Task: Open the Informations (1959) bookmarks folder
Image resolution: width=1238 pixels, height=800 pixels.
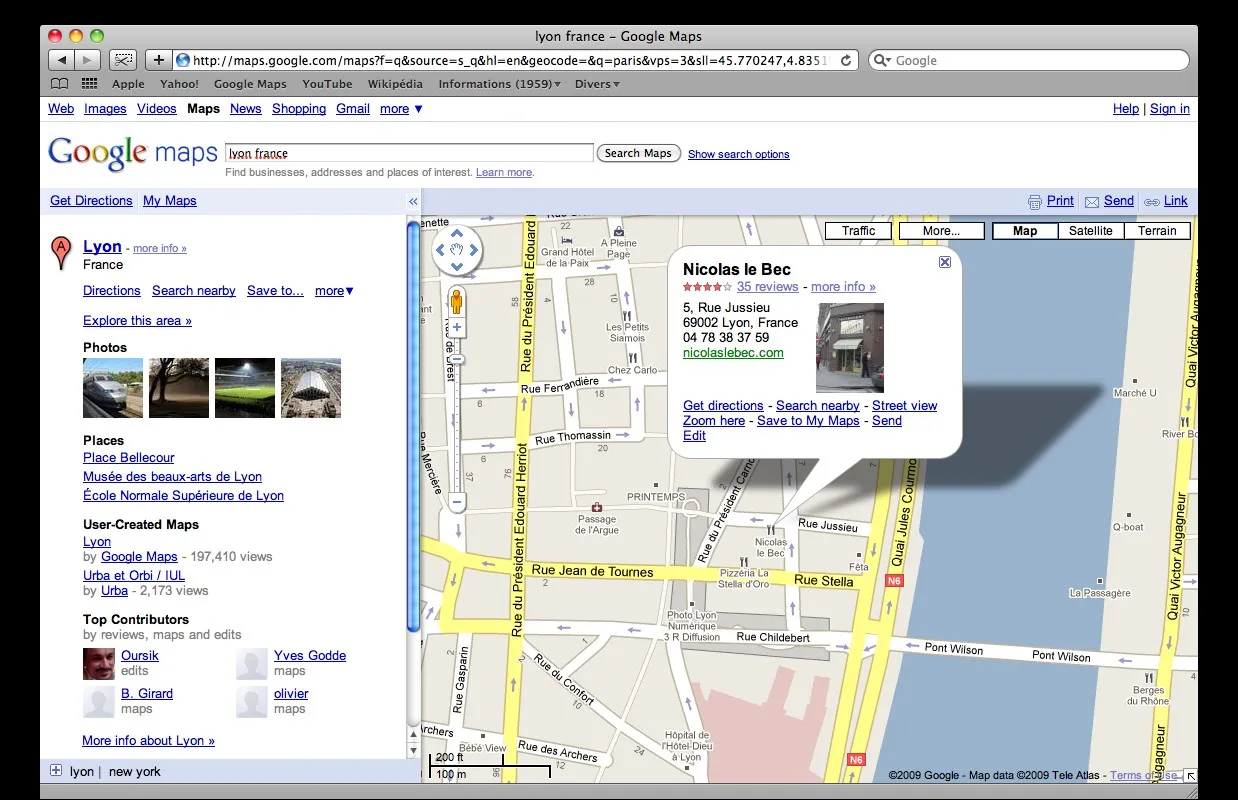Action: [x=499, y=84]
